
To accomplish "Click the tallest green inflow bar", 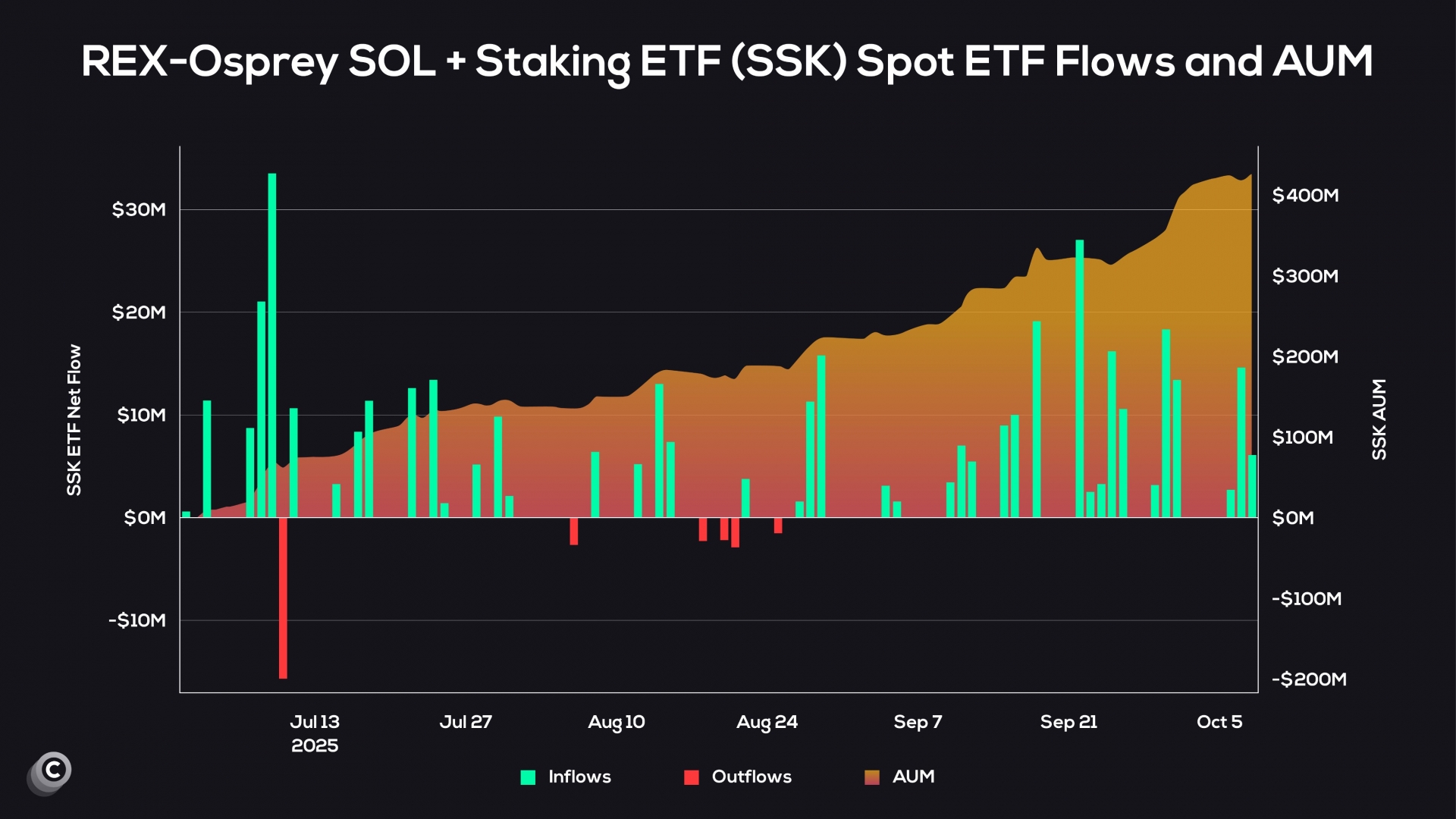I will (272, 345).
